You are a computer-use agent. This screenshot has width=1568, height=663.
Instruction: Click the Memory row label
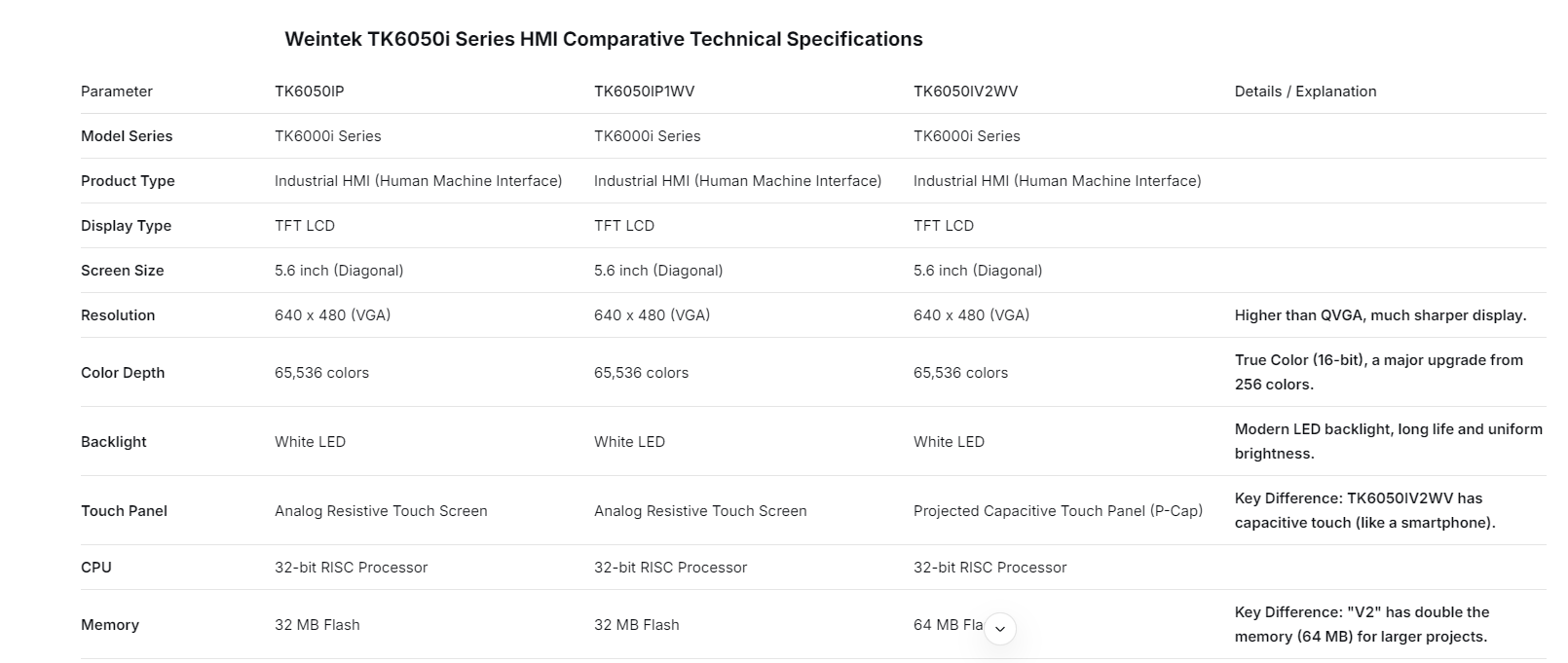point(110,625)
